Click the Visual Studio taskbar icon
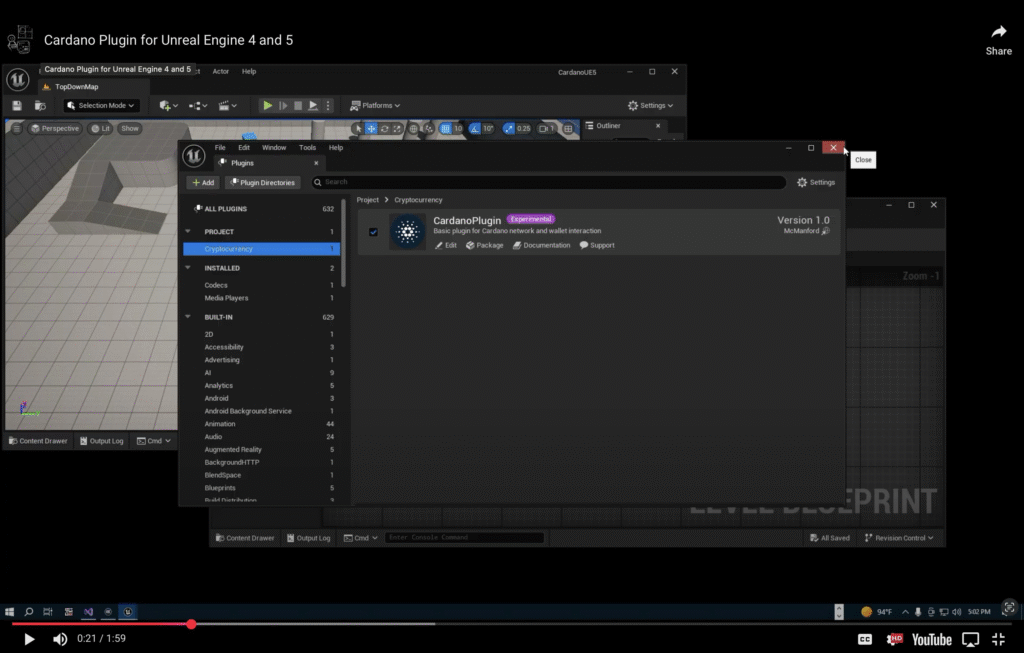The height and width of the screenshot is (653, 1024). coord(88,612)
